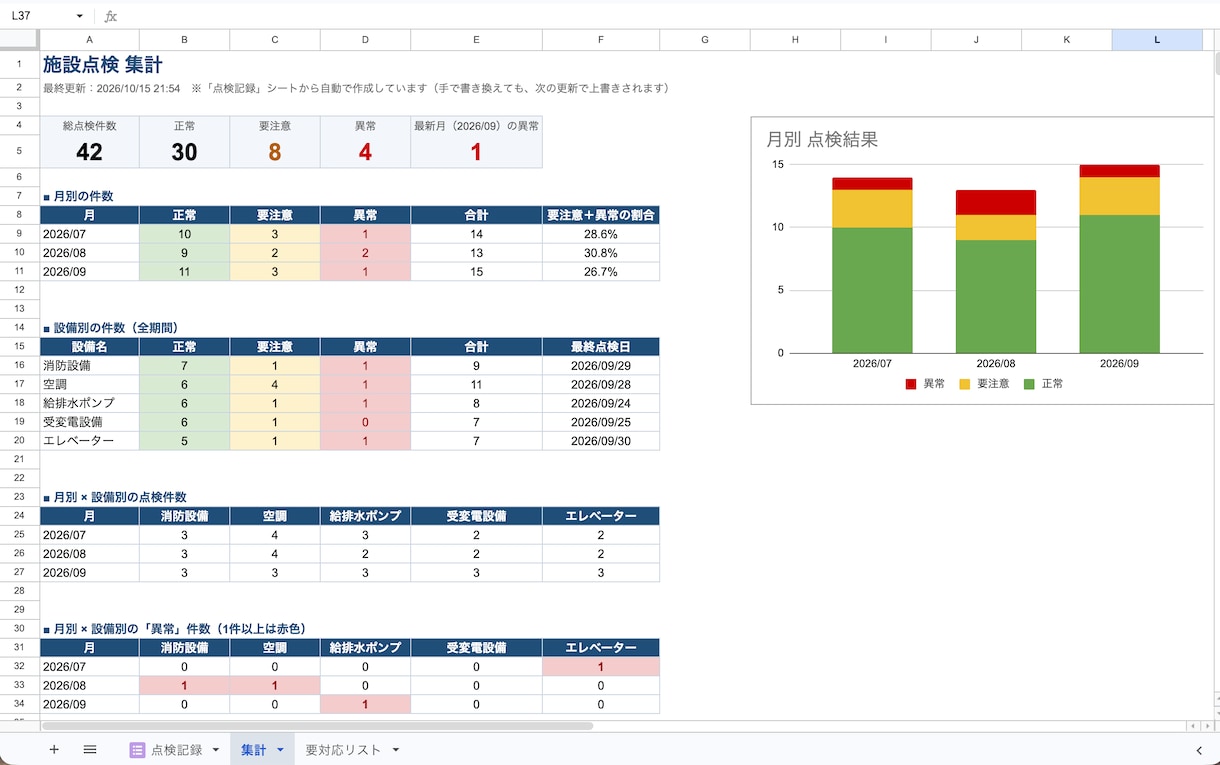Image resolution: width=1220 pixels, height=765 pixels.
Task: Click the red 異常 legend swatch
Action: [x=911, y=384]
